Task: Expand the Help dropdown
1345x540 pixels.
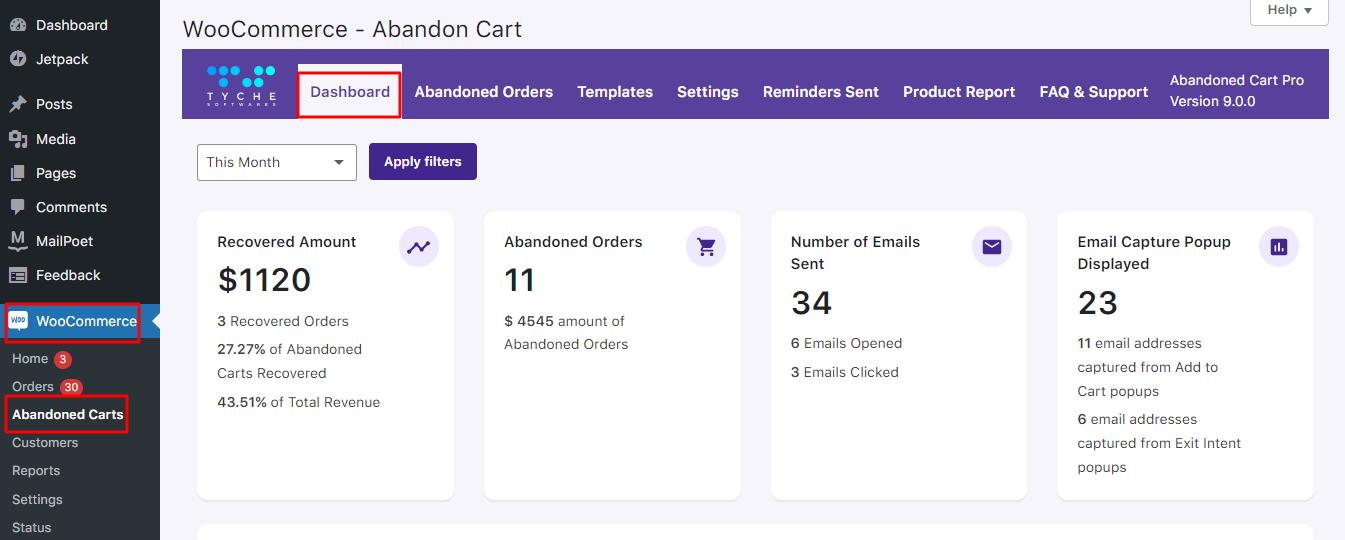Action: tap(1289, 10)
